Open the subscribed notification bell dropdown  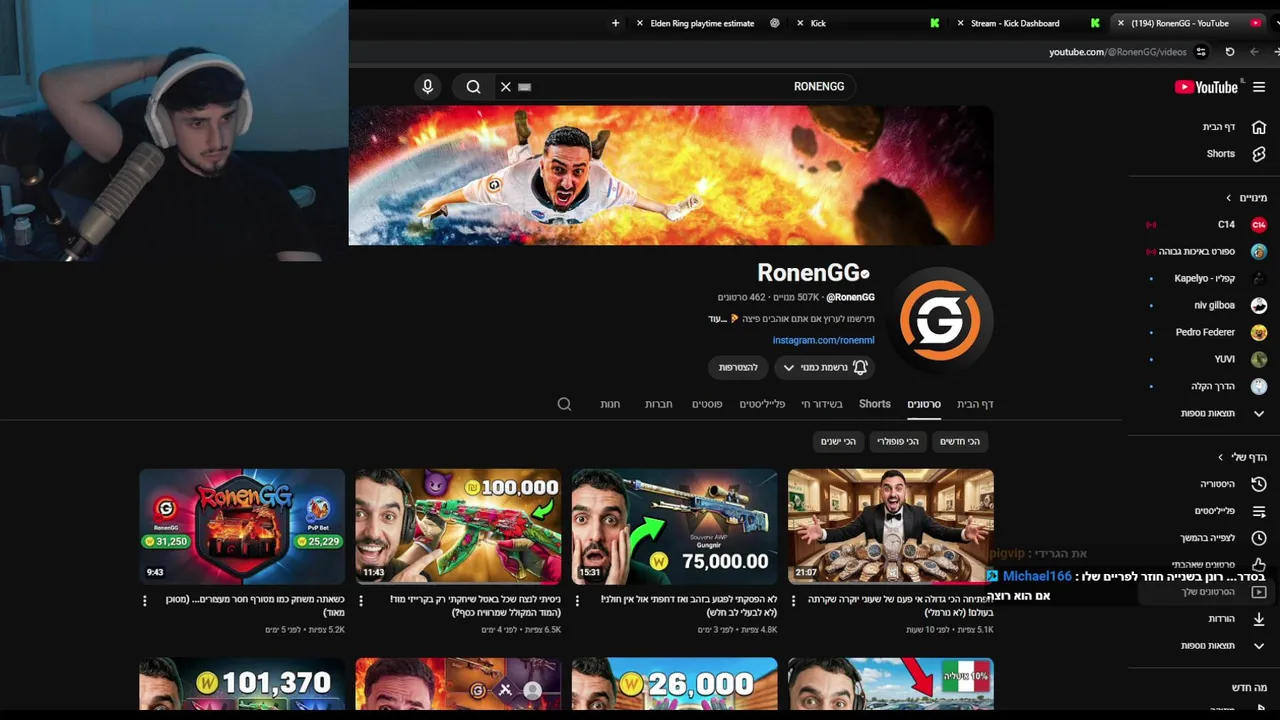(x=825, y=367)
